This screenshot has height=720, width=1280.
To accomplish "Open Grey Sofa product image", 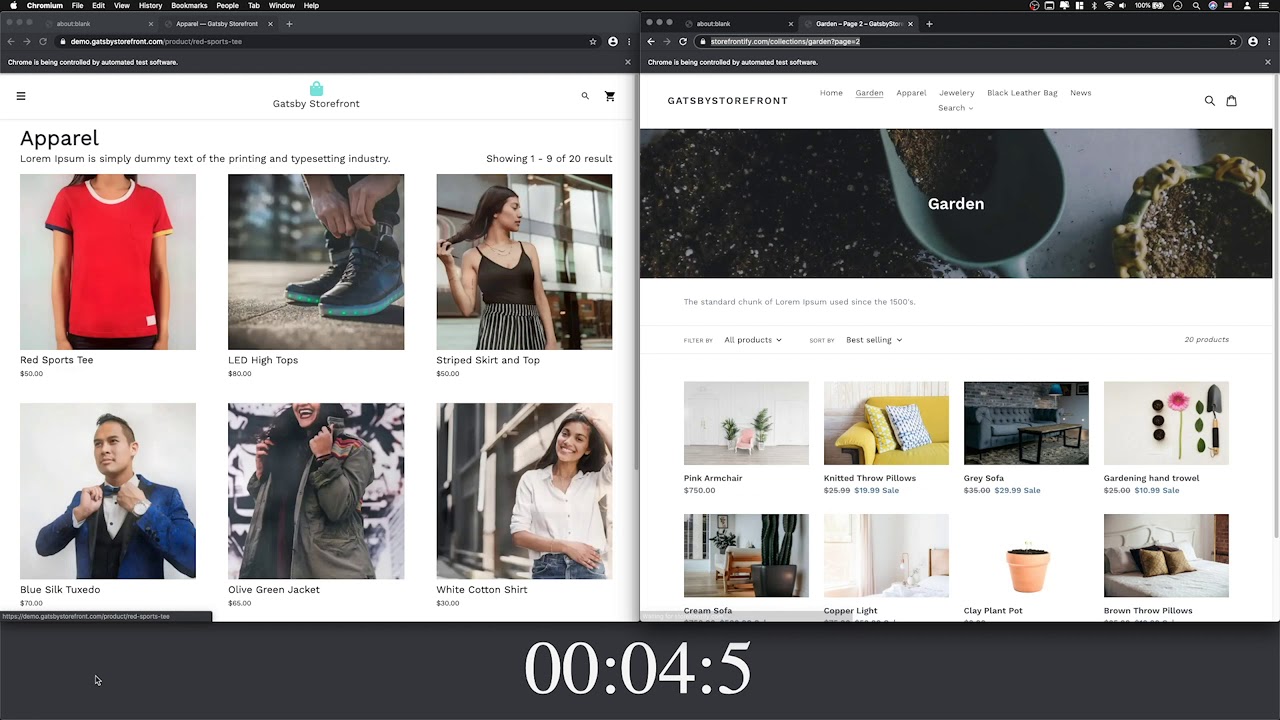I will click(x=1026, y=423).
